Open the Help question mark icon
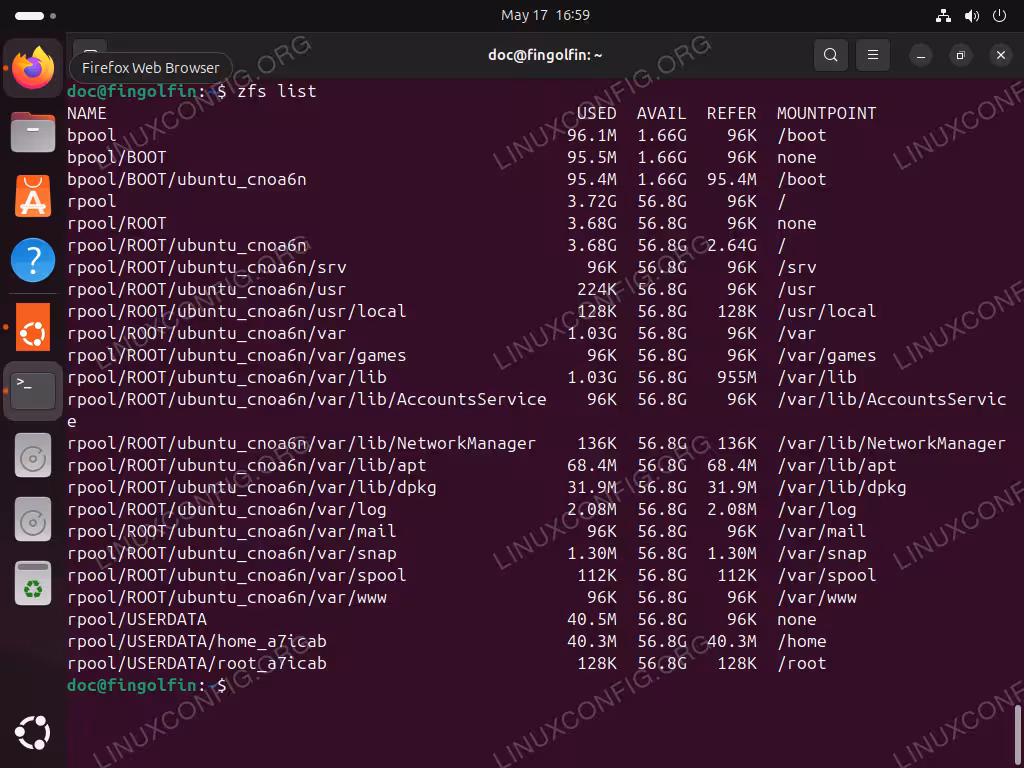1024x768 pixels. 33,260
